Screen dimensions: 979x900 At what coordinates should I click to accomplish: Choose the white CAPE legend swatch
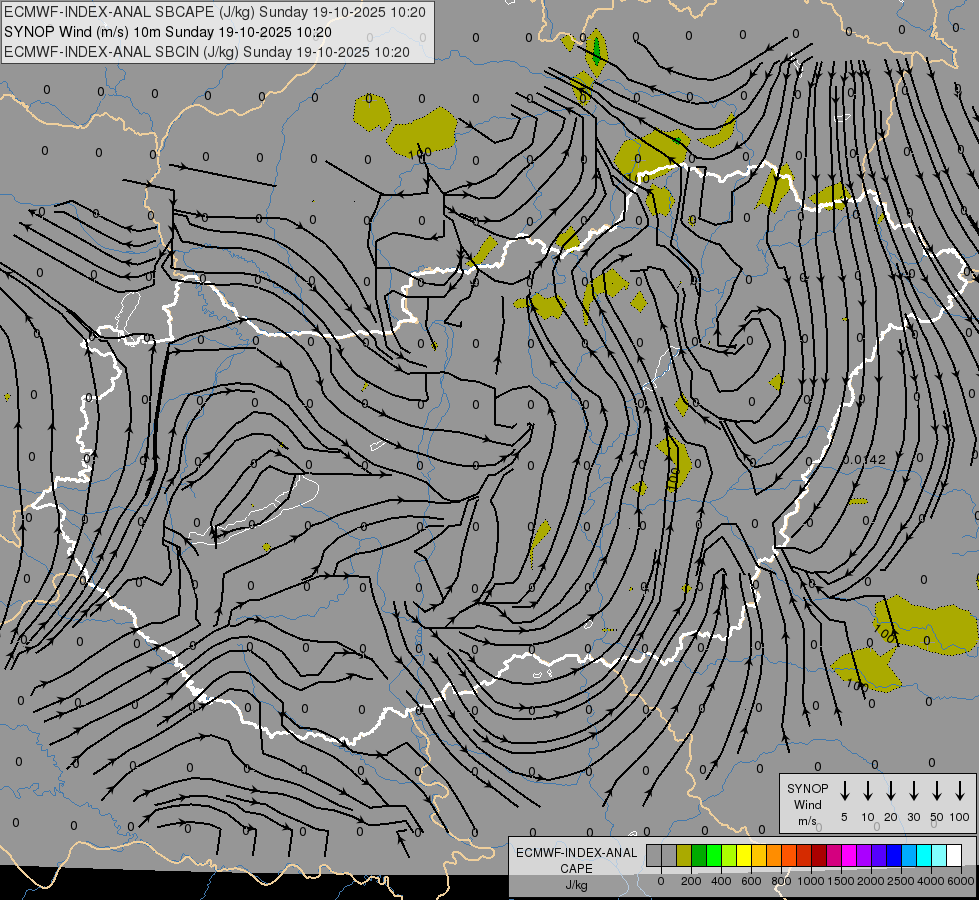(954, 855)
